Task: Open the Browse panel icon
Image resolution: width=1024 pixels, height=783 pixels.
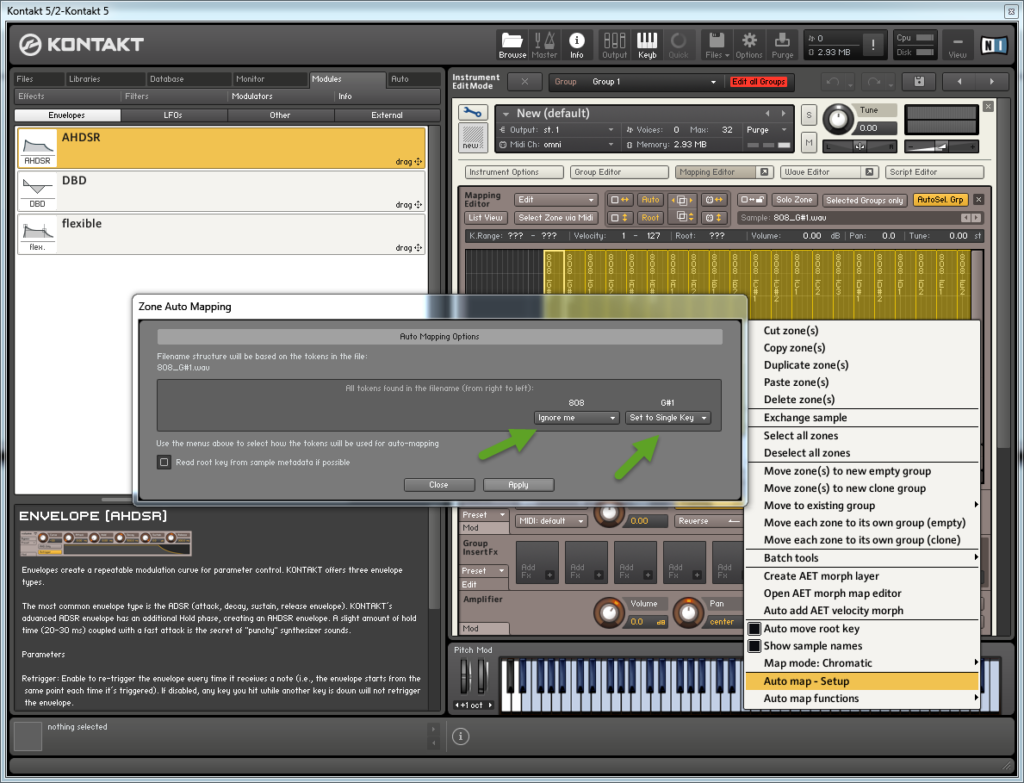Action: click(x=512, y=44)
